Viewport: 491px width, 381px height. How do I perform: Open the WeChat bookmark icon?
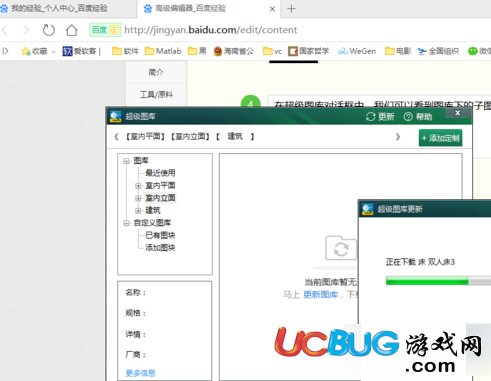point(473,51)
